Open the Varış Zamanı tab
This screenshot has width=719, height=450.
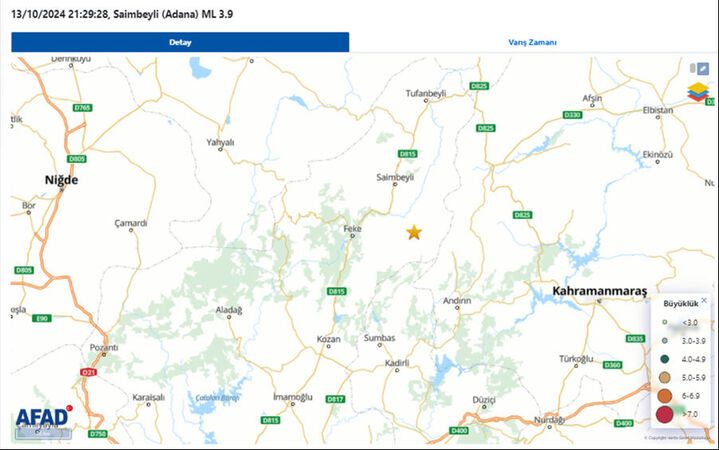click(532, 42)
